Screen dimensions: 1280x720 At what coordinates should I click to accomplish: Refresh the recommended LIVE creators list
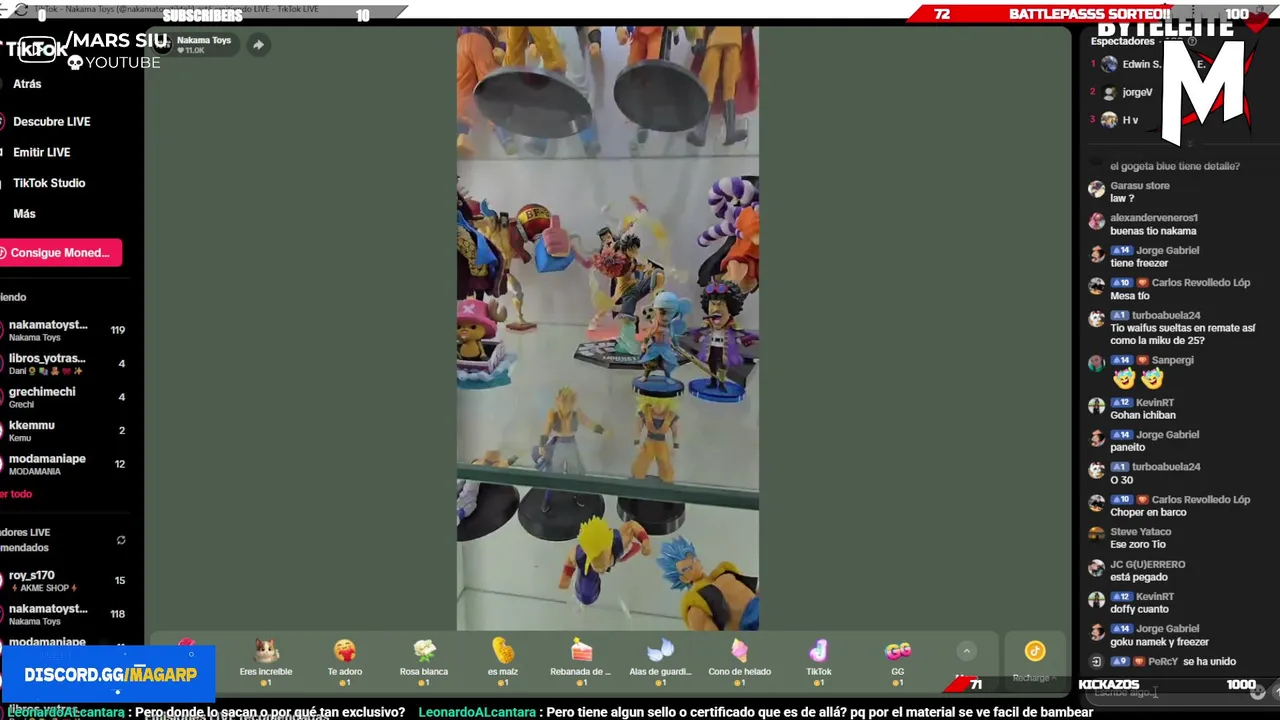point(121,540)
